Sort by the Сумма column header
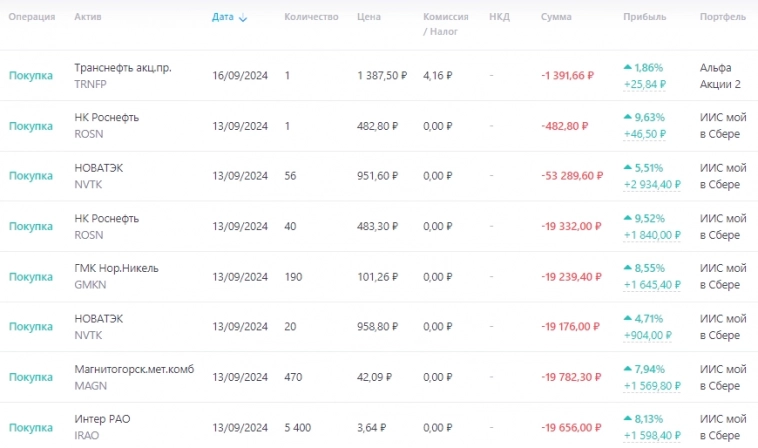This screenshot has width=758, height=448. coord(557,18)
